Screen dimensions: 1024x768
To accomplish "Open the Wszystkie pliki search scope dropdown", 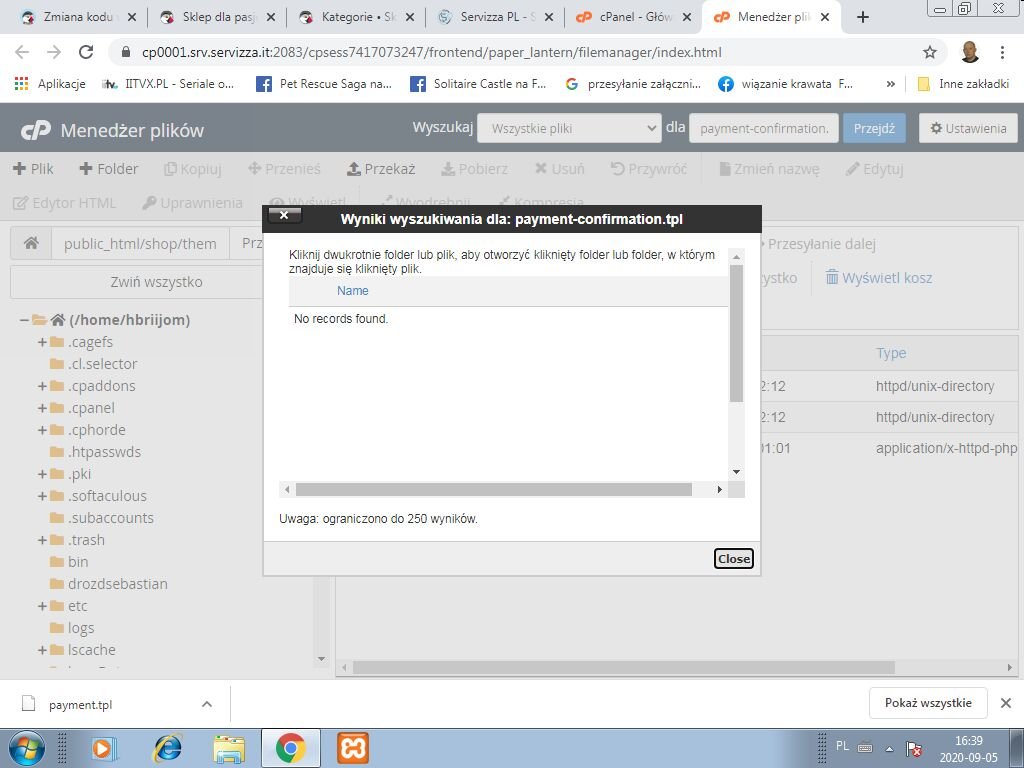I will click(569, 128).
